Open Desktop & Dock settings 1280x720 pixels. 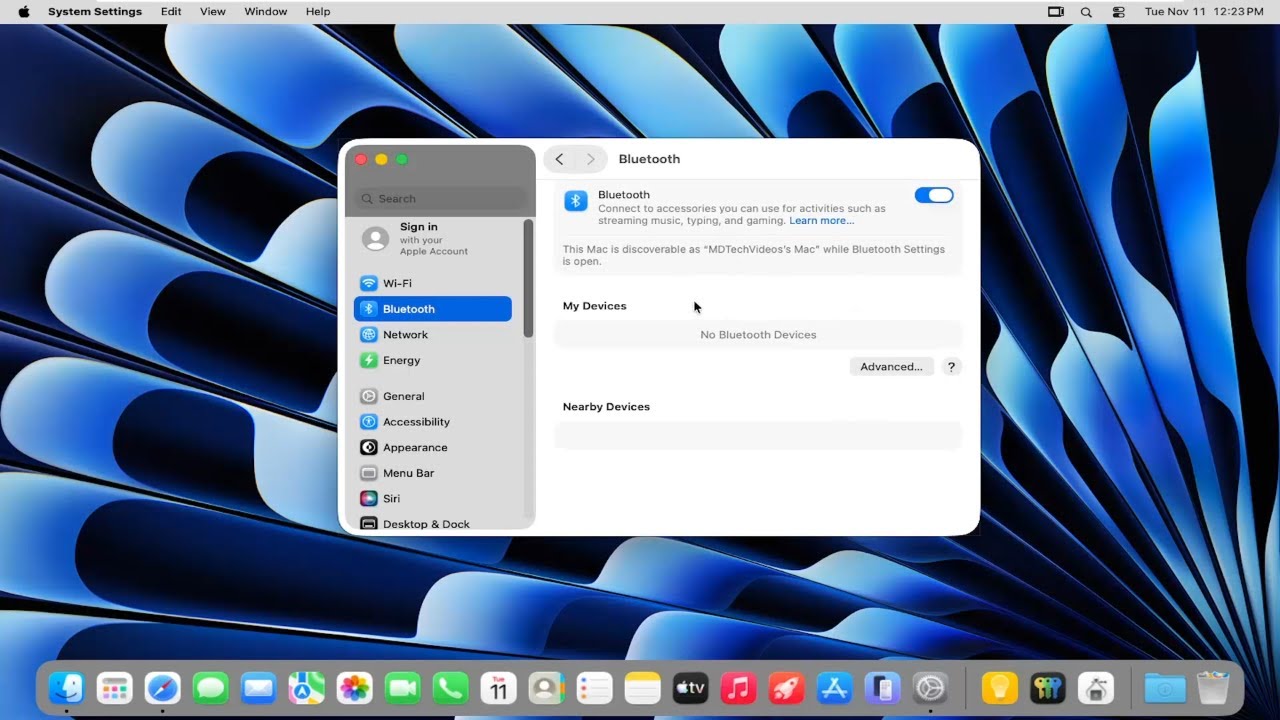(x=432, y=524)
